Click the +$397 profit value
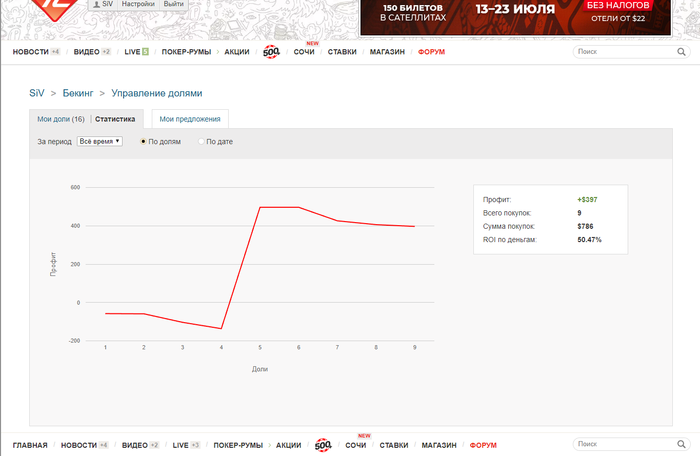The width and height of the screenshot is (700, 456). pyautogui.click(x=587, y=200)
